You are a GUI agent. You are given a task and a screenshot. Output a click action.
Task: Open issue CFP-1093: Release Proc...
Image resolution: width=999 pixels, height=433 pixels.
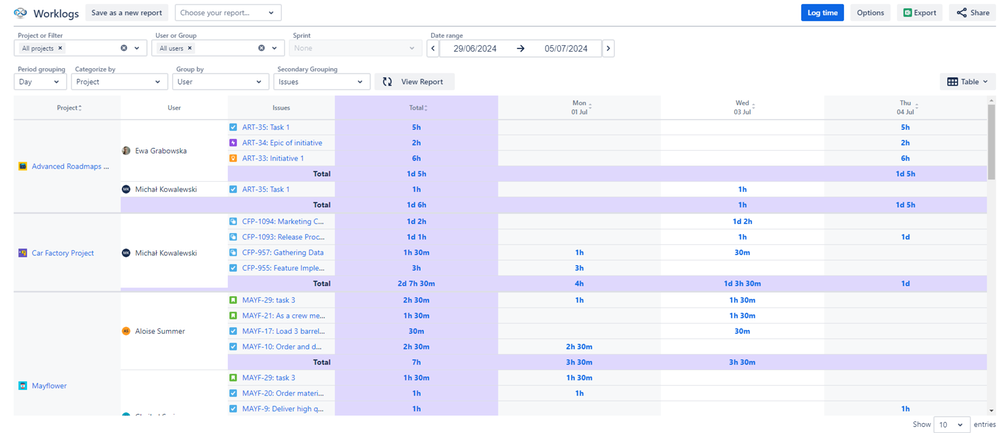click(283, 237)
